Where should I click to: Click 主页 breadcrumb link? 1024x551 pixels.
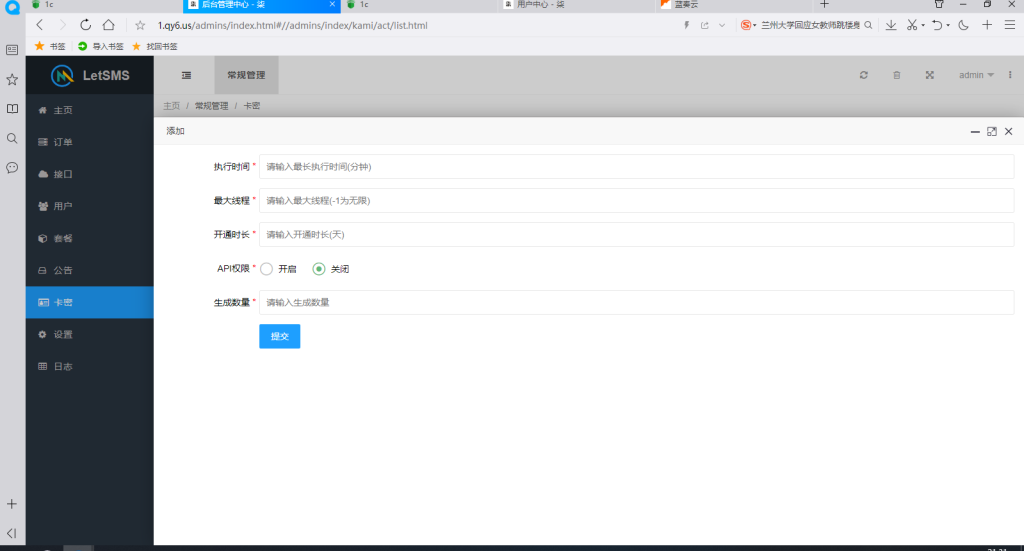pos(172,106)
